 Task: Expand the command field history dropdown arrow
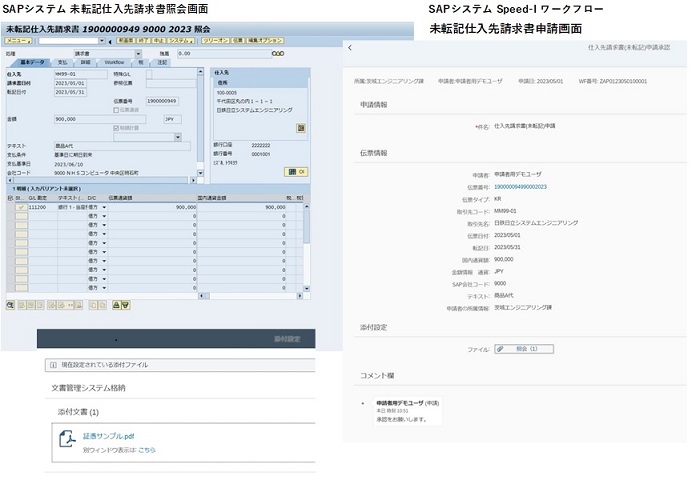(x=102, y=41)
